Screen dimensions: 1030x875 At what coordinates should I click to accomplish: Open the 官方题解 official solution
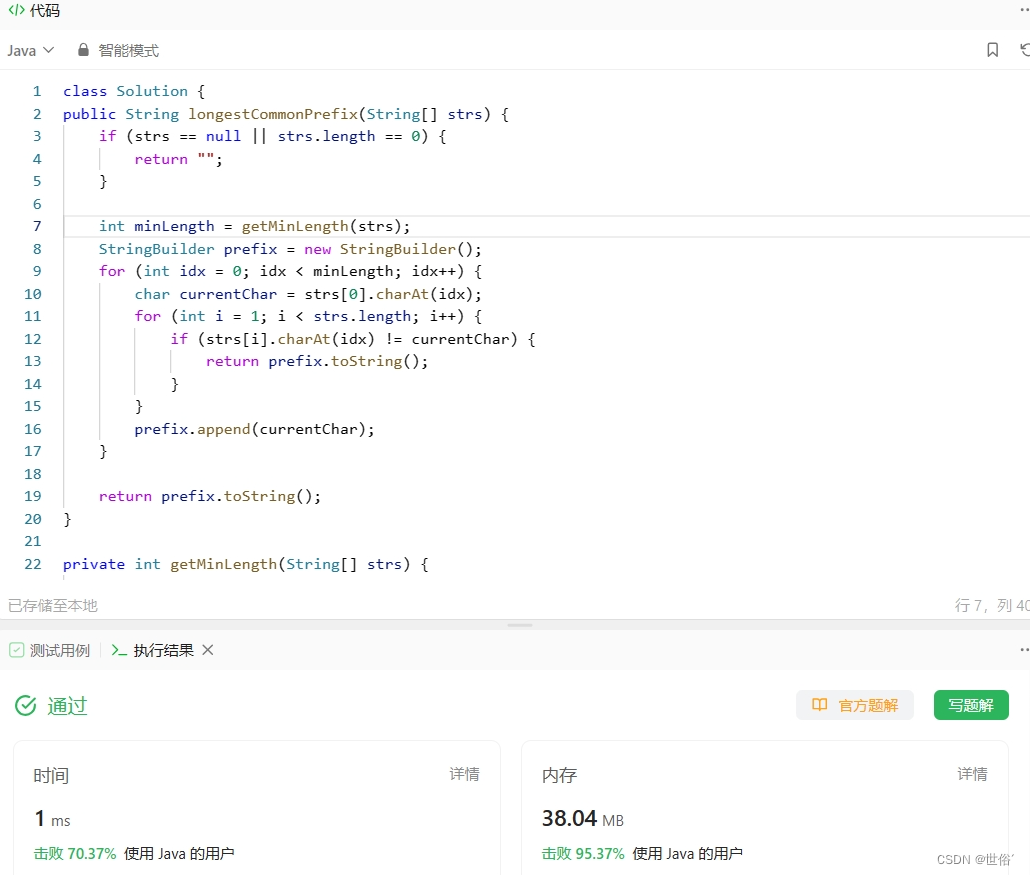coord(855,705)
